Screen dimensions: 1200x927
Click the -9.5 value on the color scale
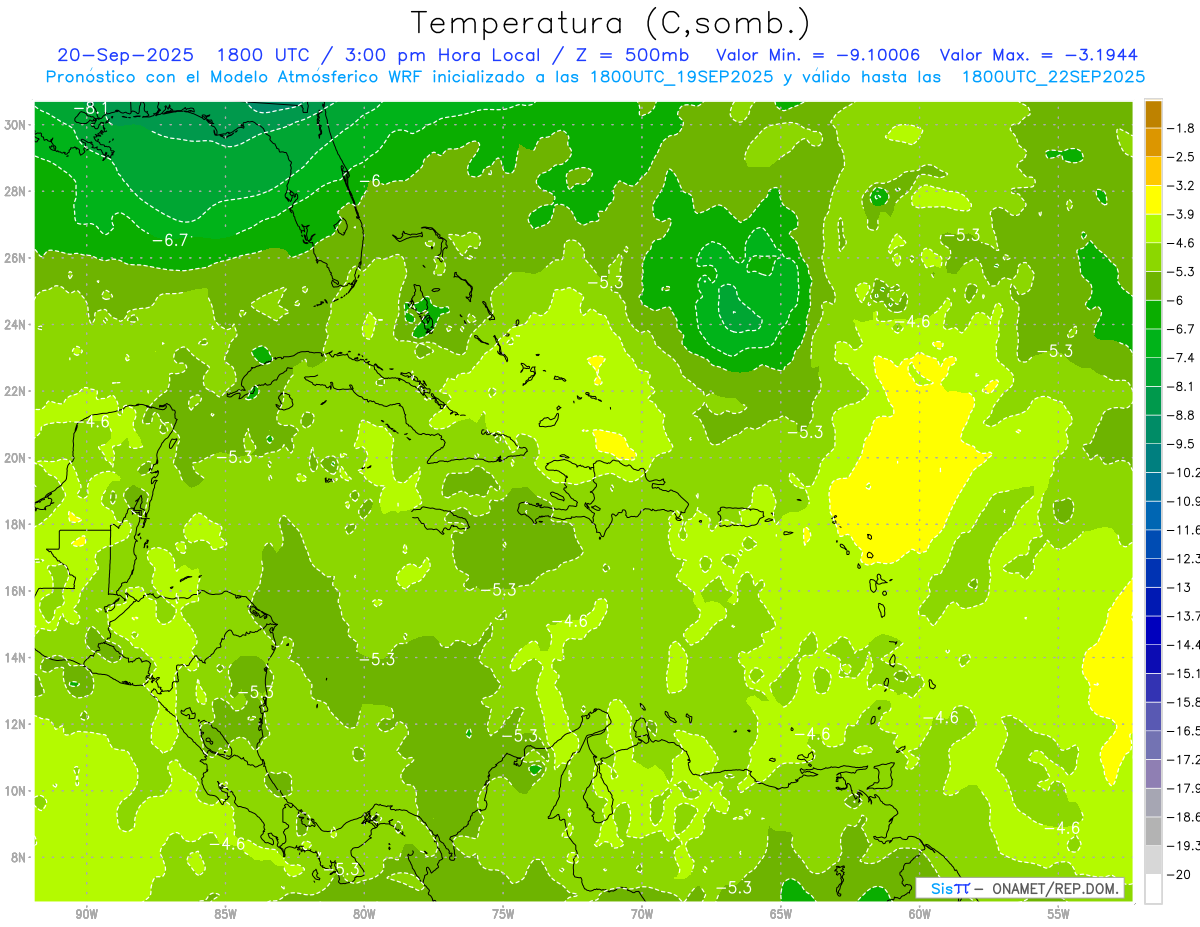point(1182,443)
